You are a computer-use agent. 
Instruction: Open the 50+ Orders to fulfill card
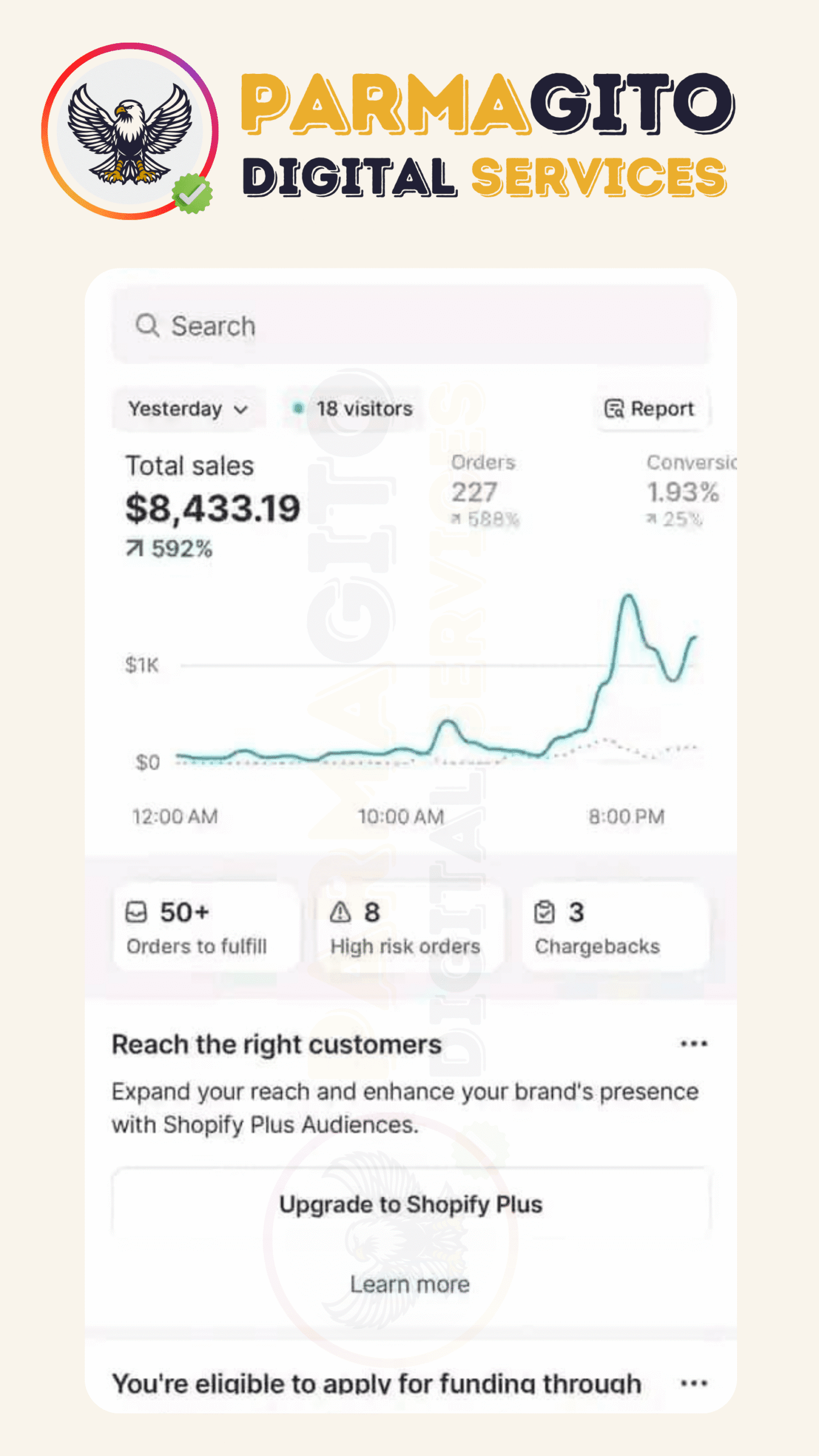[x=206, y=927]
